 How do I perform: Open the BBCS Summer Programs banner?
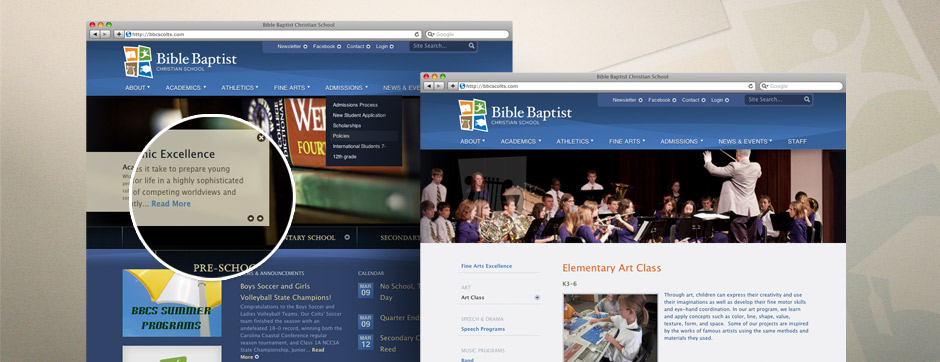coord(172,303)
